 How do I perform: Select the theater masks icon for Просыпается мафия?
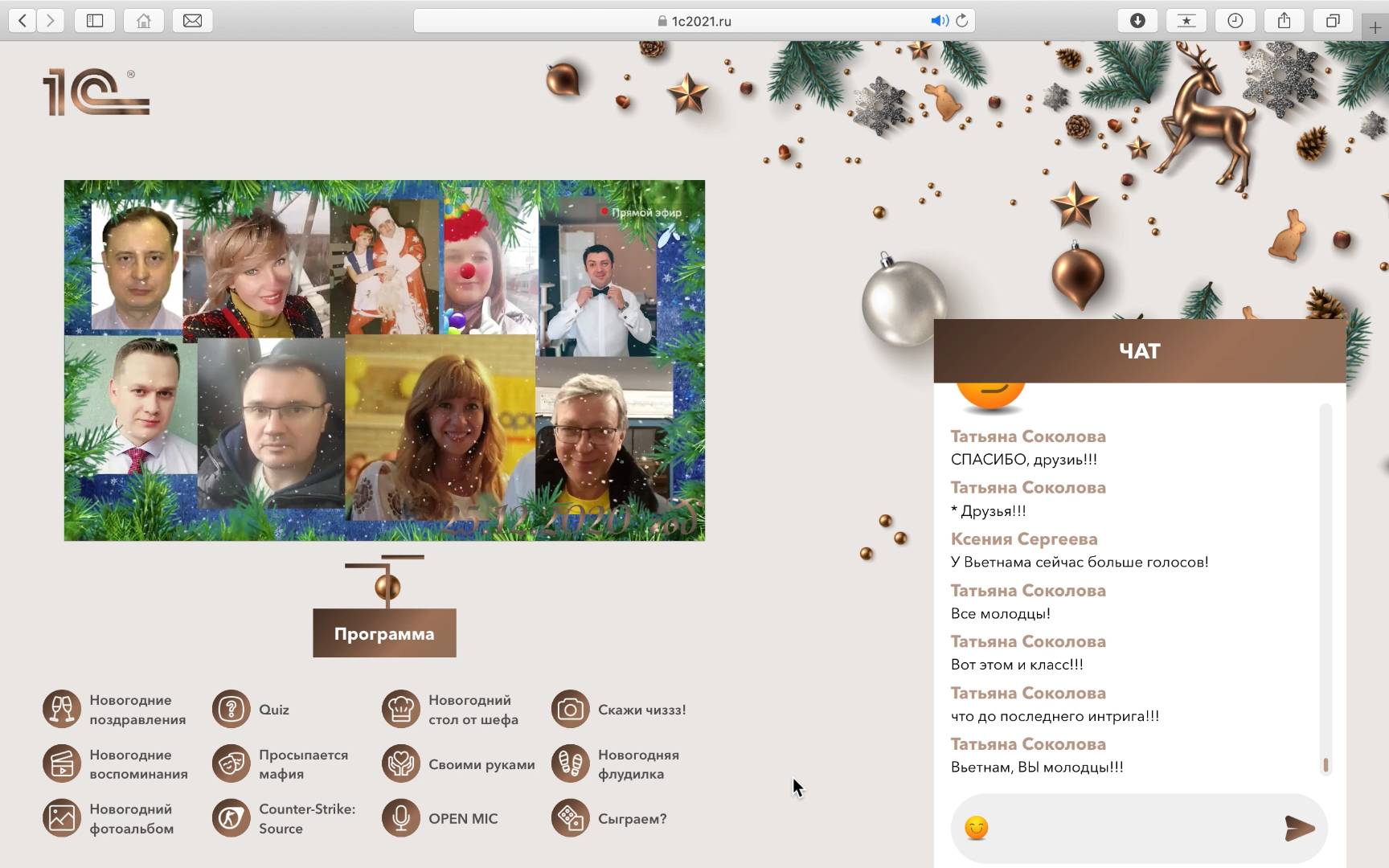pyautogui.click(x=231, y=764)
